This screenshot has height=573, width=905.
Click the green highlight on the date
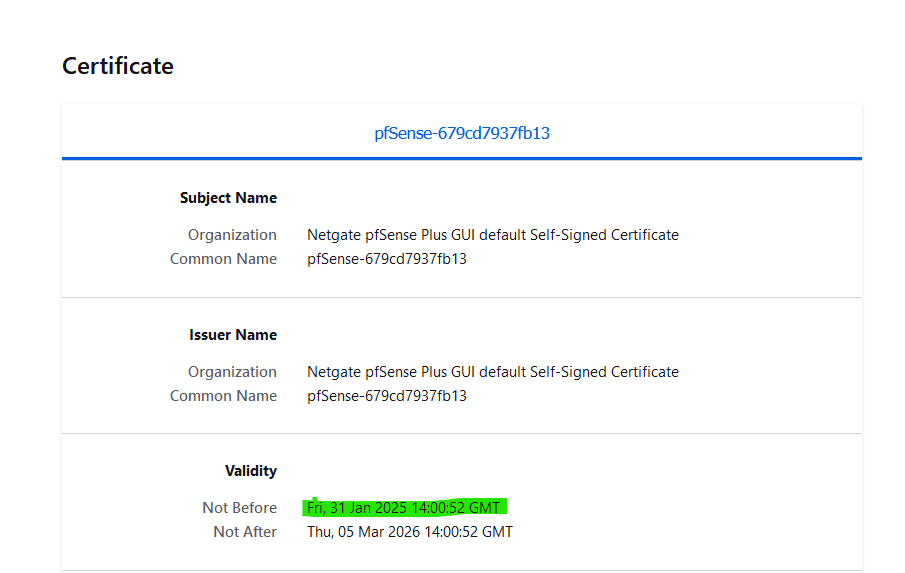click(x=405, y=507)
